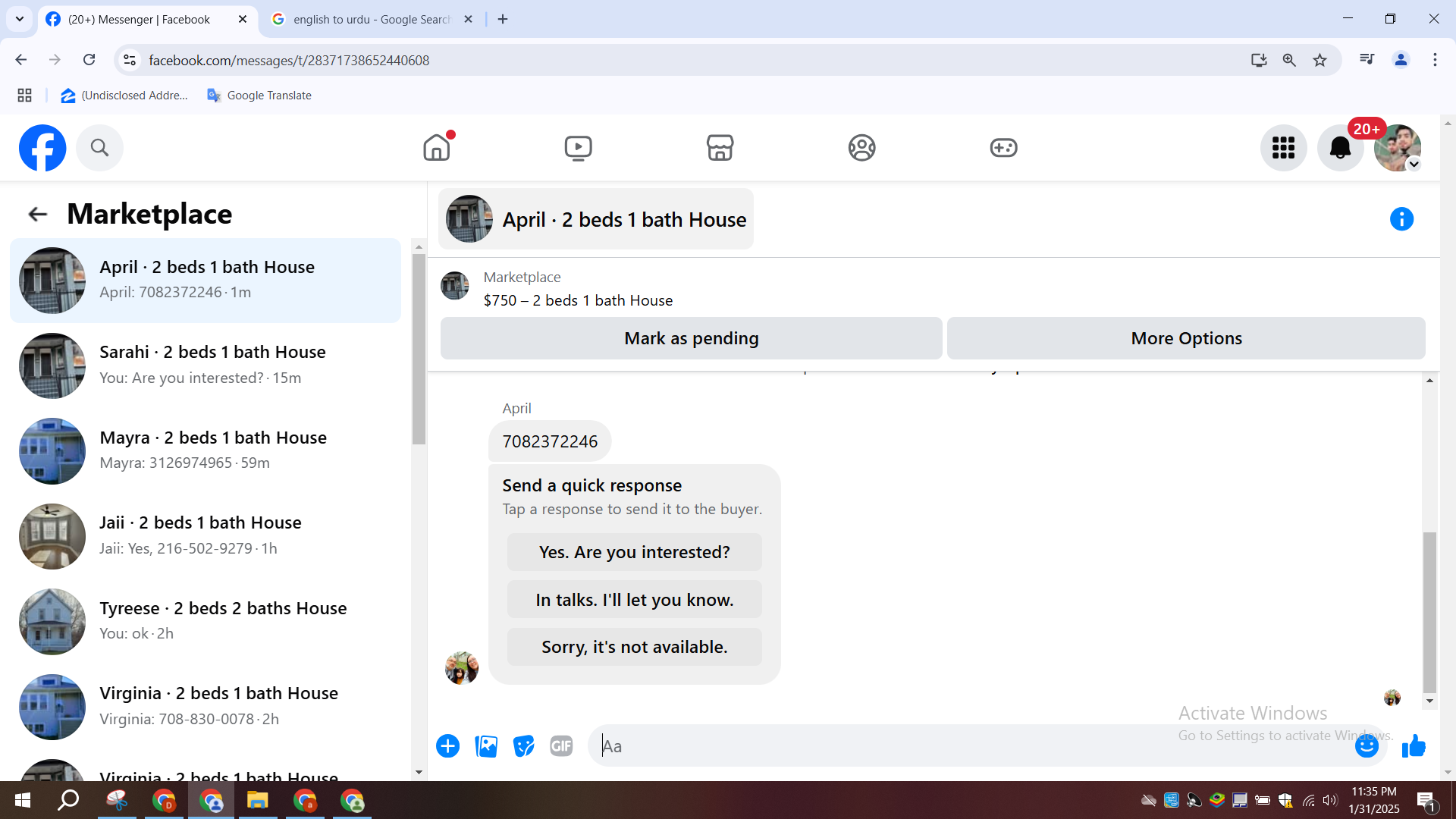Open the Google Translate bookmark

pos(259,96)
